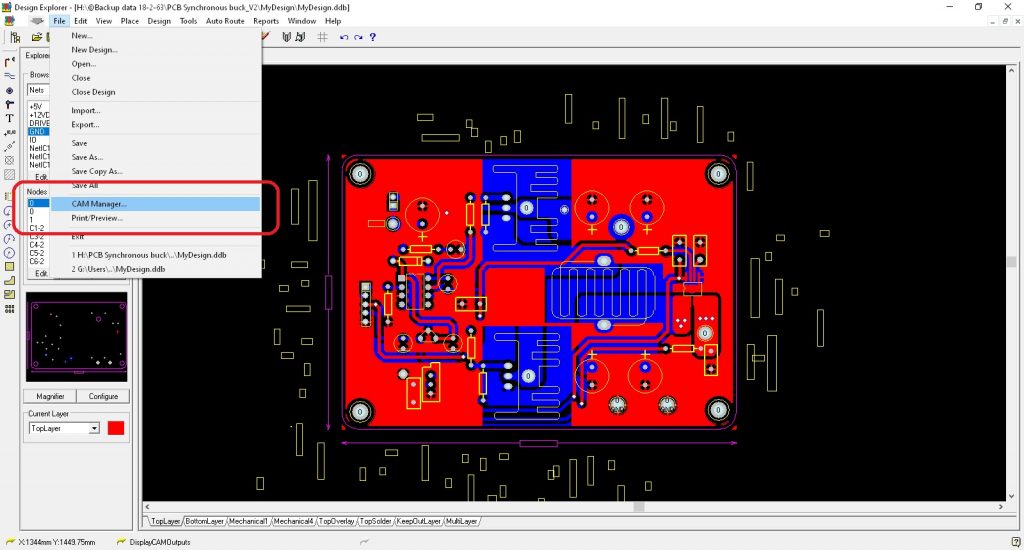The width and height of the screenshot is (1024, 550).
Task: Choose Close Design from the File menu
Action: tap(156, 92)
